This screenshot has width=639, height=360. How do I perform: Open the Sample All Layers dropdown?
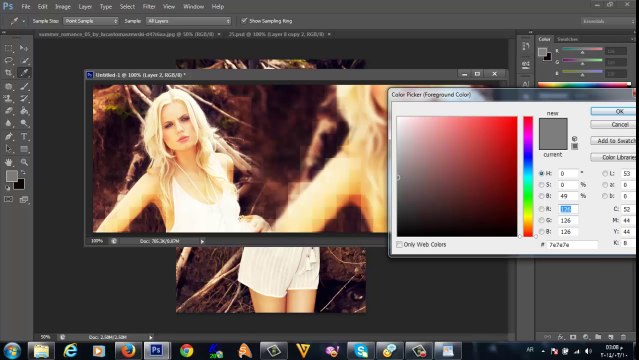coord(188,21)
